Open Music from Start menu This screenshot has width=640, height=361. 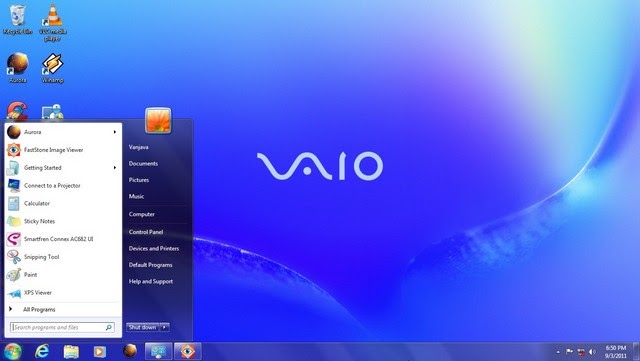[136, 196]
